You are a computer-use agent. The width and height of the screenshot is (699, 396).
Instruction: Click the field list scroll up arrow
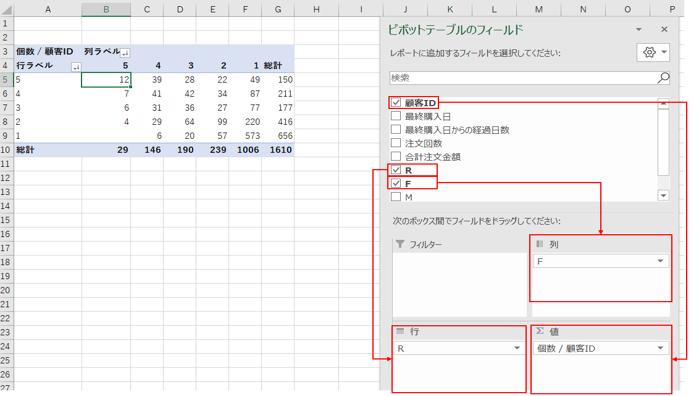(663, 103)
